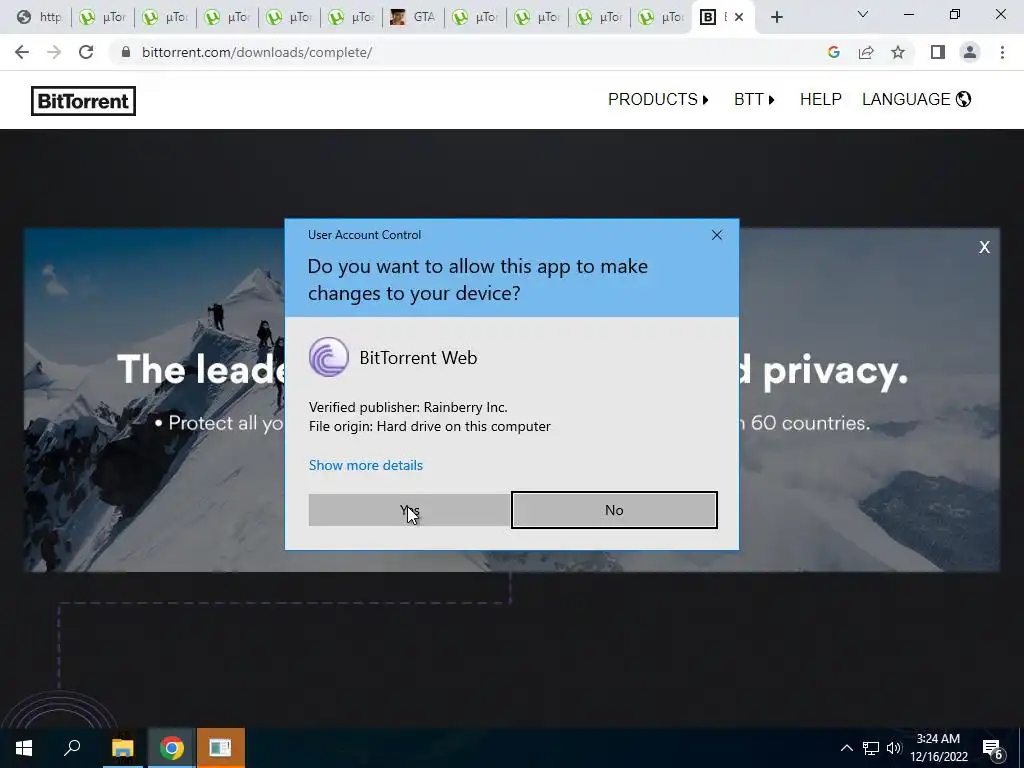Go forward in Chrome
This screenshot has width=1024, height=768.
(54, 52)
